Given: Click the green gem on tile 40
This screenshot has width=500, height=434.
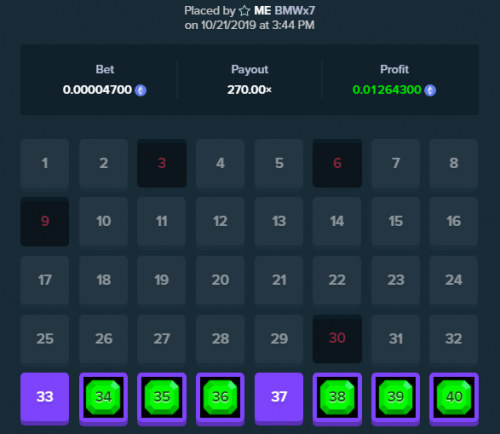Looking at the screenshot, I should [x=454, y=397].
